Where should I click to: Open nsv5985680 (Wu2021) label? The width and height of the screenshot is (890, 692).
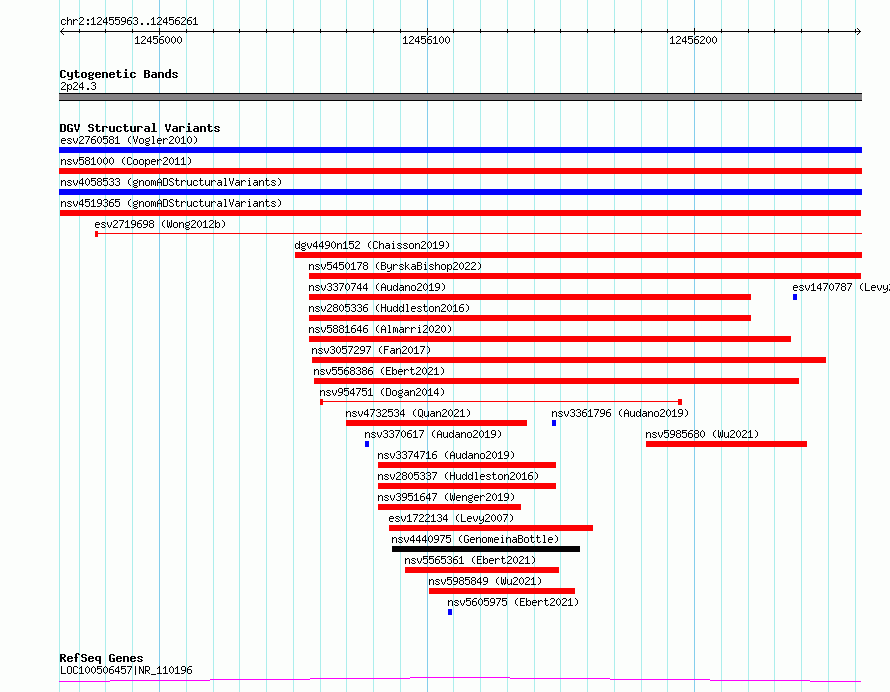(702, 434)
